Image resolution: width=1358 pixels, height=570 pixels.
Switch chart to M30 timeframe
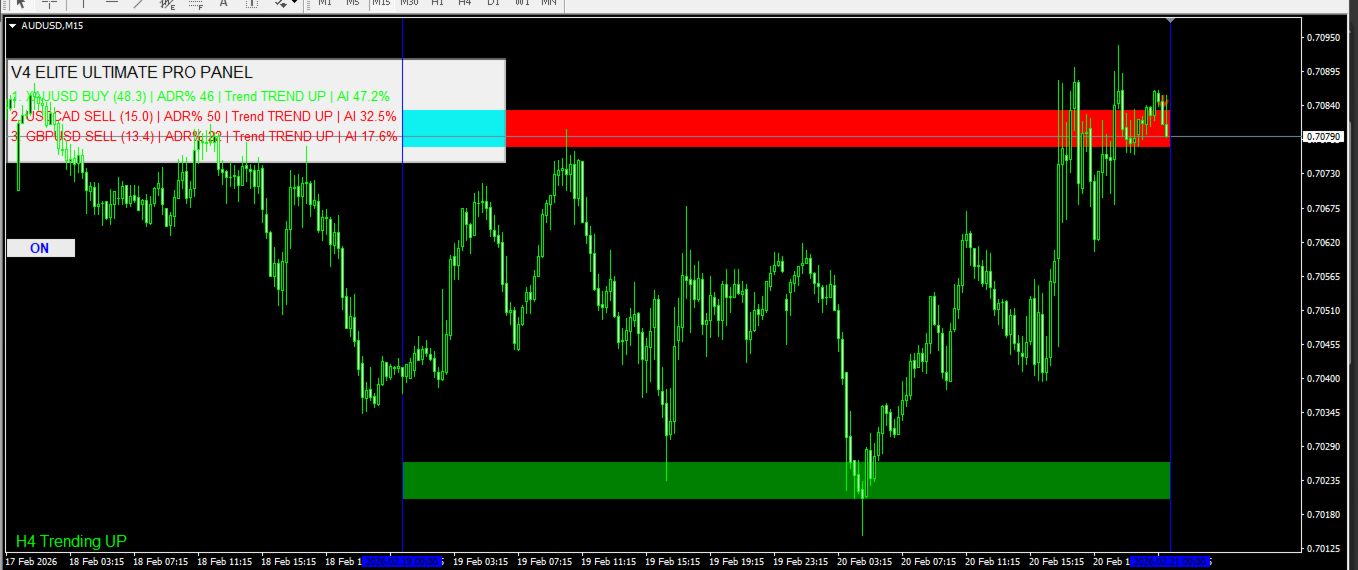(409, 3)
